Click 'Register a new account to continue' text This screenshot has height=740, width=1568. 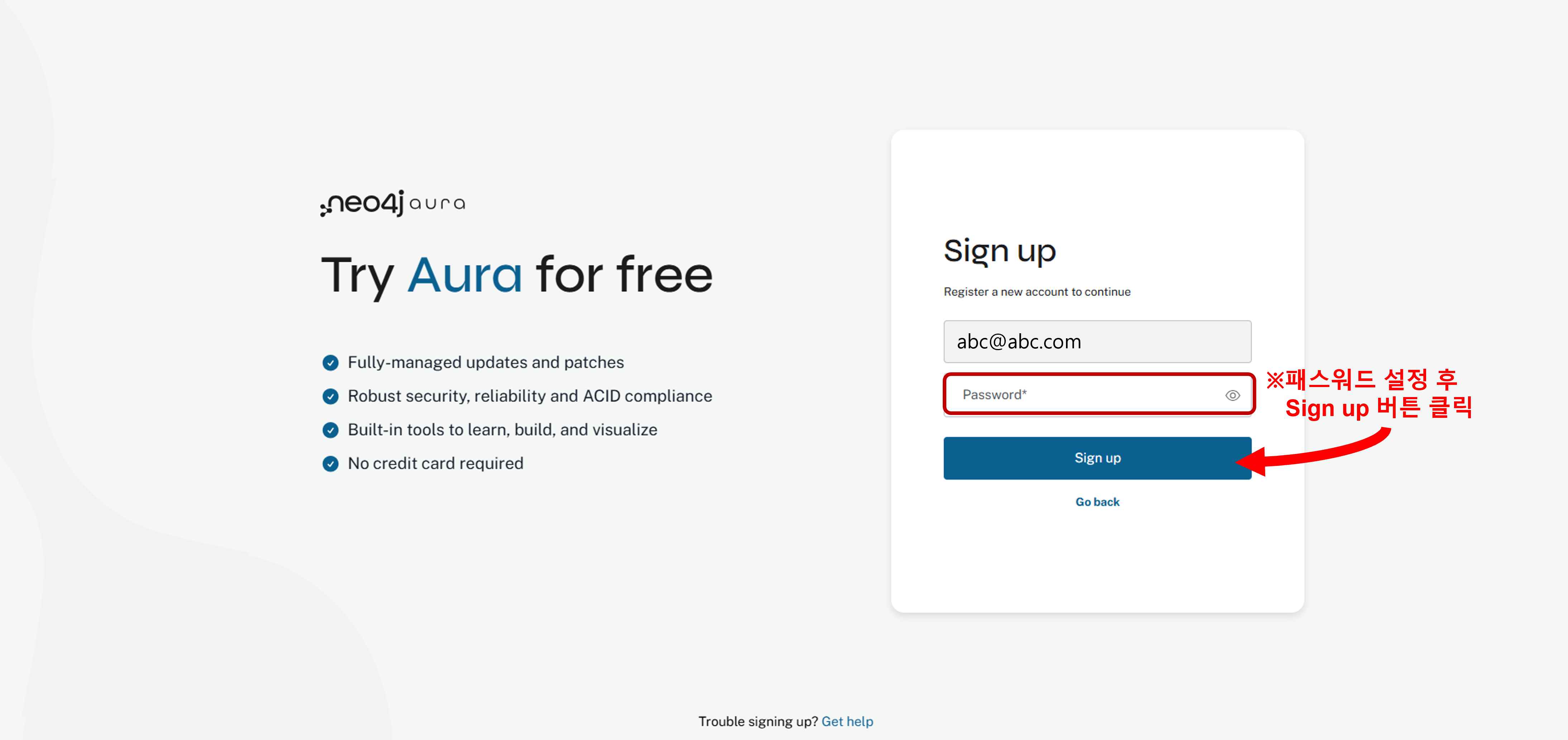[1037, 292]
